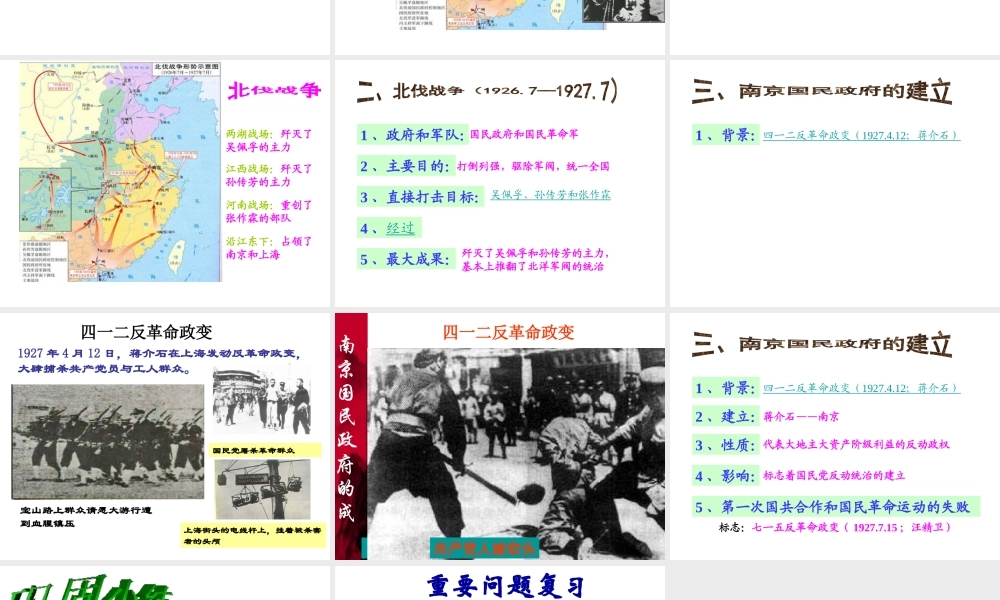
Task: Select the red 四一二反革命政变 slide title
Action: [508, 332]
